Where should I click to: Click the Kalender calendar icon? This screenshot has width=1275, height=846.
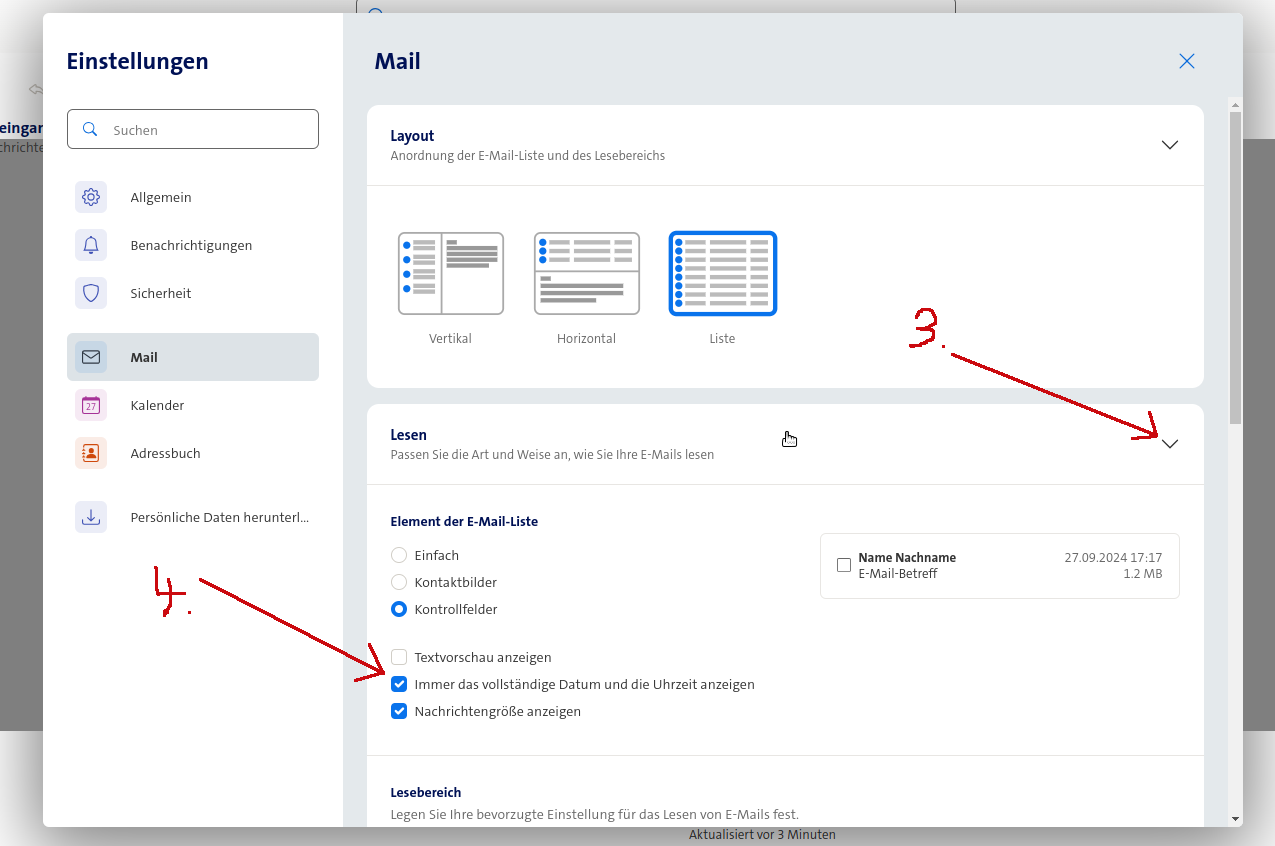coord(91,405)
